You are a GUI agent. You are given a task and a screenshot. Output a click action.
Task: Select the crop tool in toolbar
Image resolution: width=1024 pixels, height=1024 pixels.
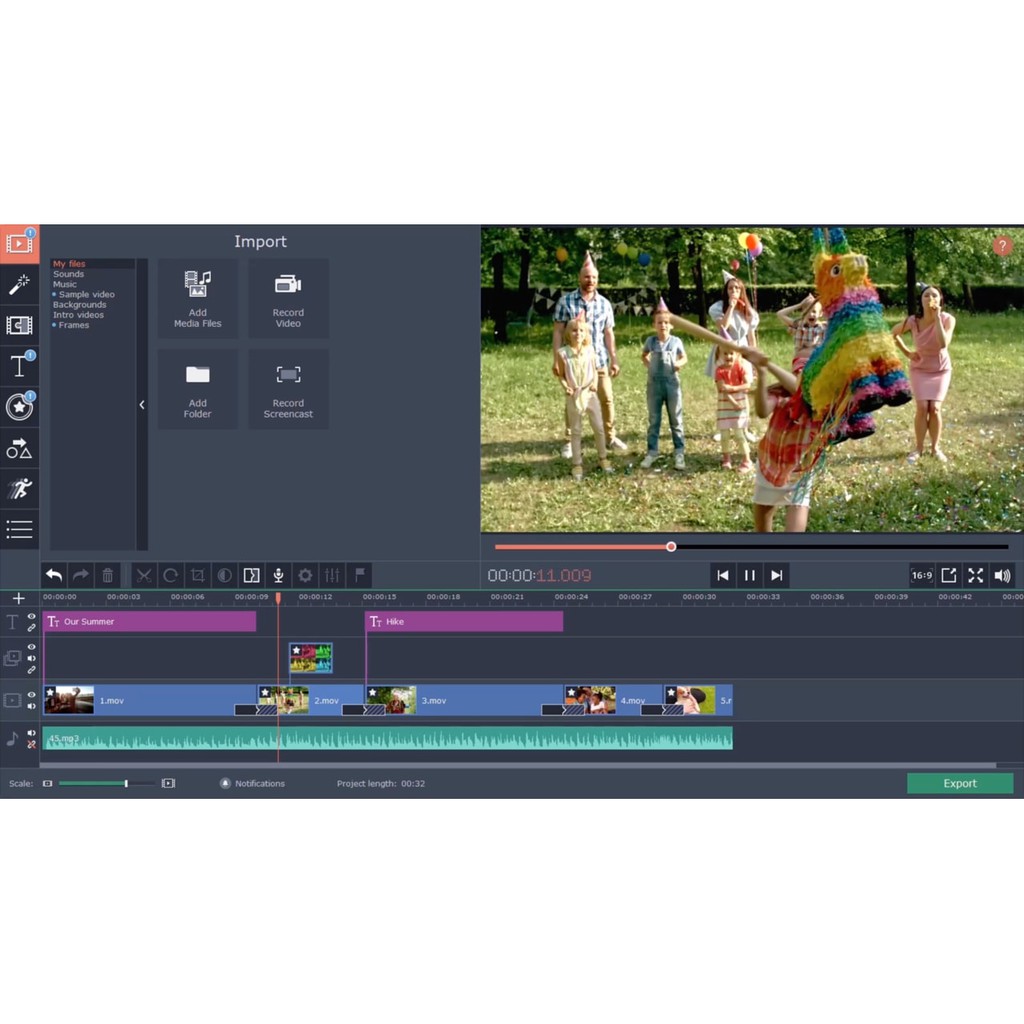pos(198,575)
